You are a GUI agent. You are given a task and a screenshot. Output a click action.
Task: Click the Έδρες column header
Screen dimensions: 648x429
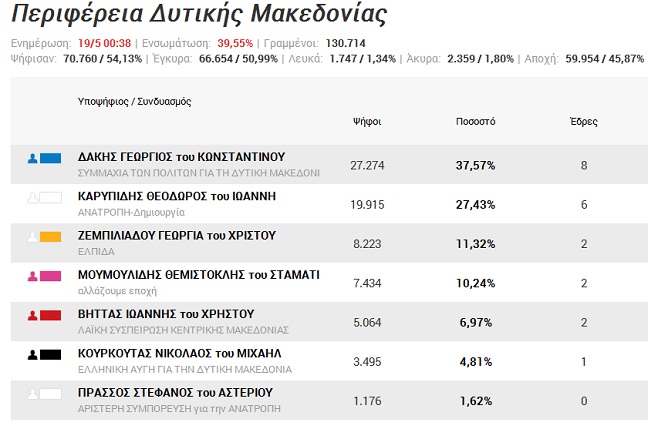pyautogui.click(x=583, y=121)
